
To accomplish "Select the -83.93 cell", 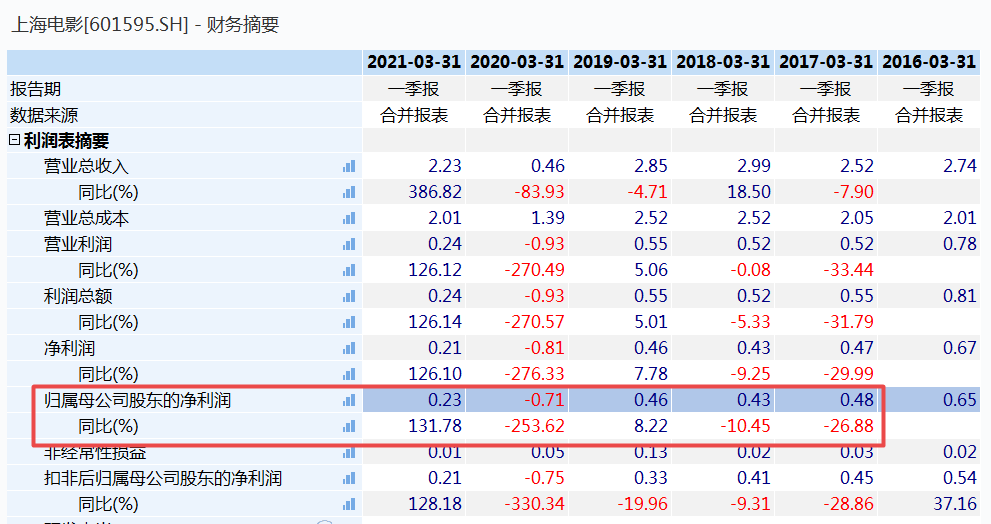I will point(517,192).
